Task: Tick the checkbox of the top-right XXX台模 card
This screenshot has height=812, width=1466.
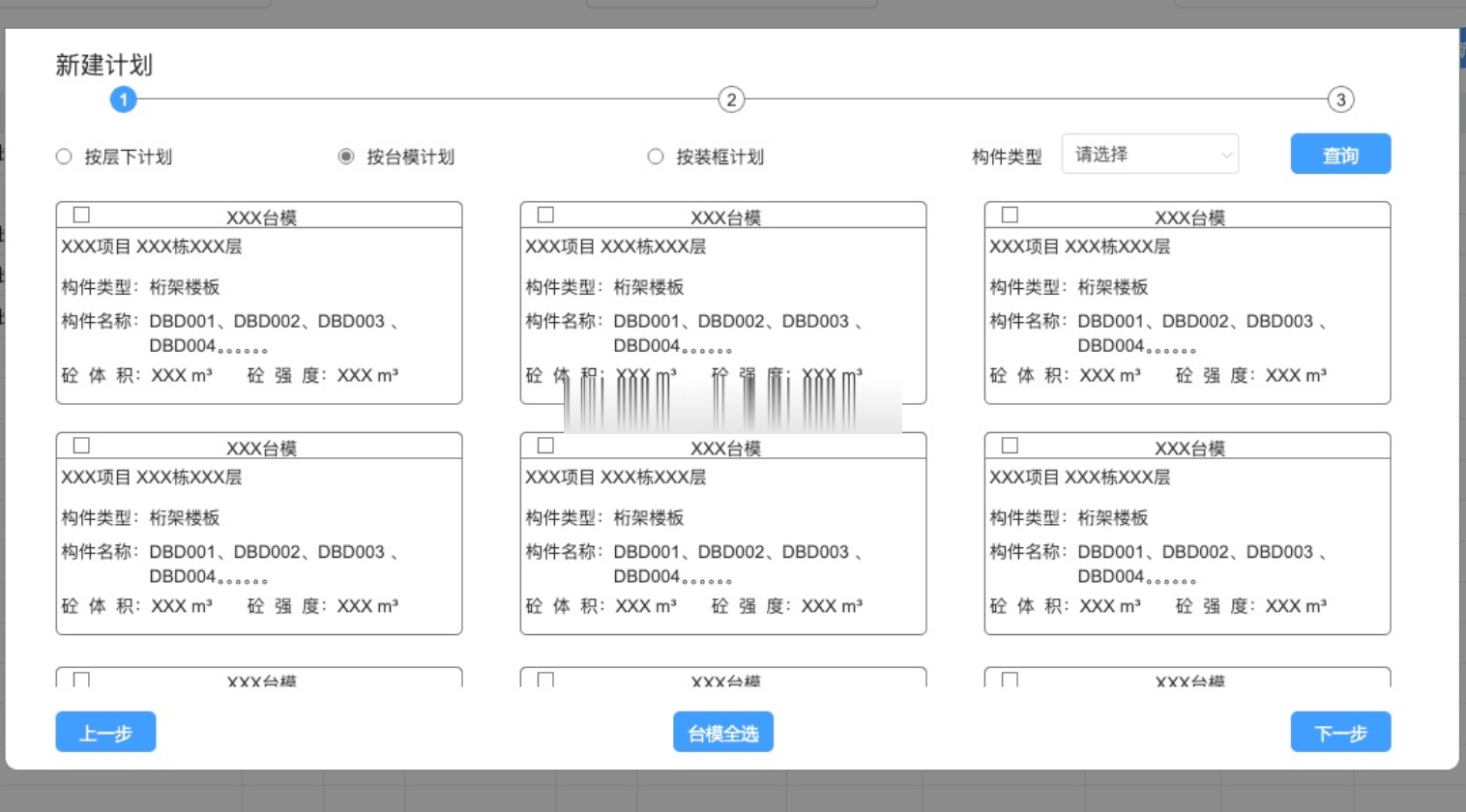Action: point(1010,215)
